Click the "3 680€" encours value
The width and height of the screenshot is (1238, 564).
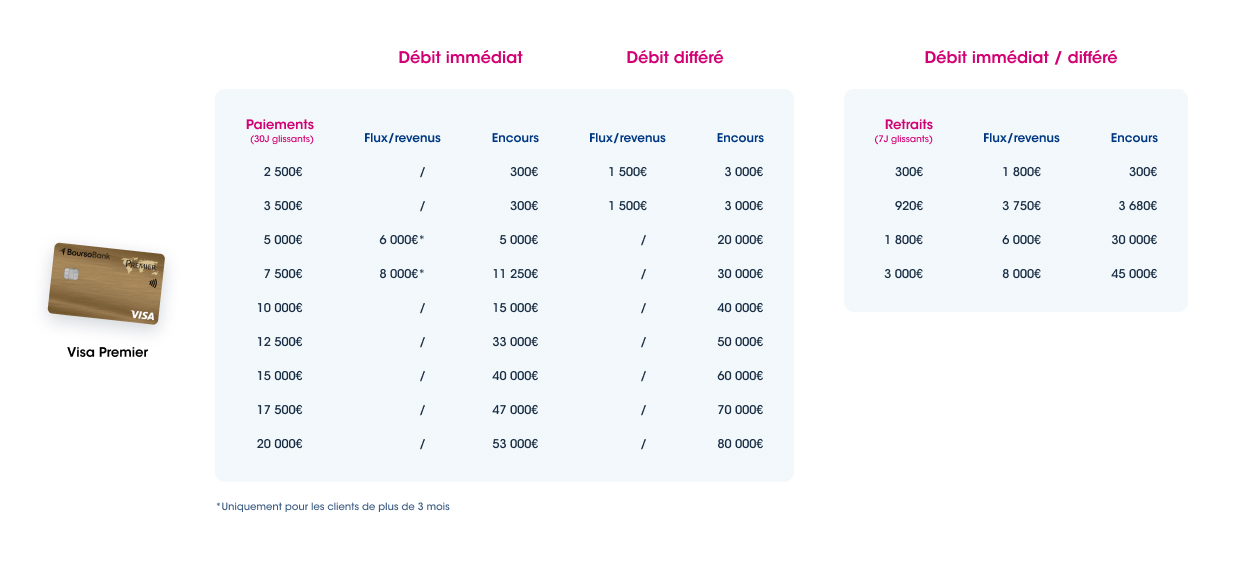[x=1135, y=206]
